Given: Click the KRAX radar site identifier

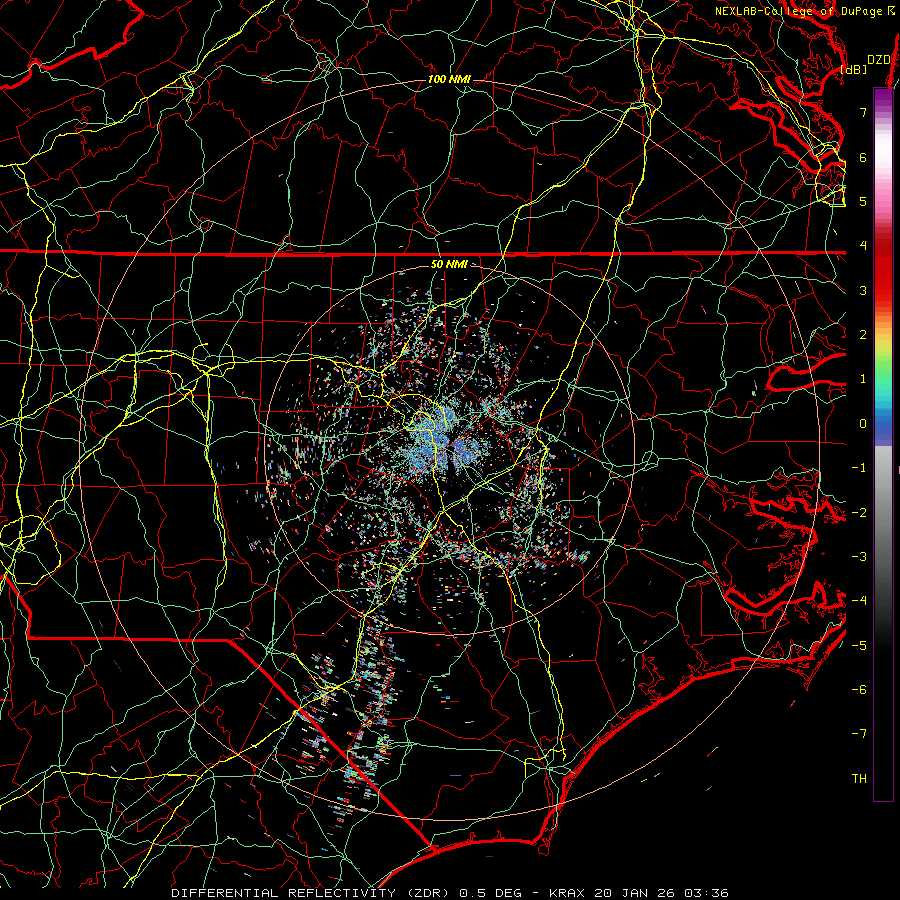Looking at the screenshot, I should pos(568,893).
